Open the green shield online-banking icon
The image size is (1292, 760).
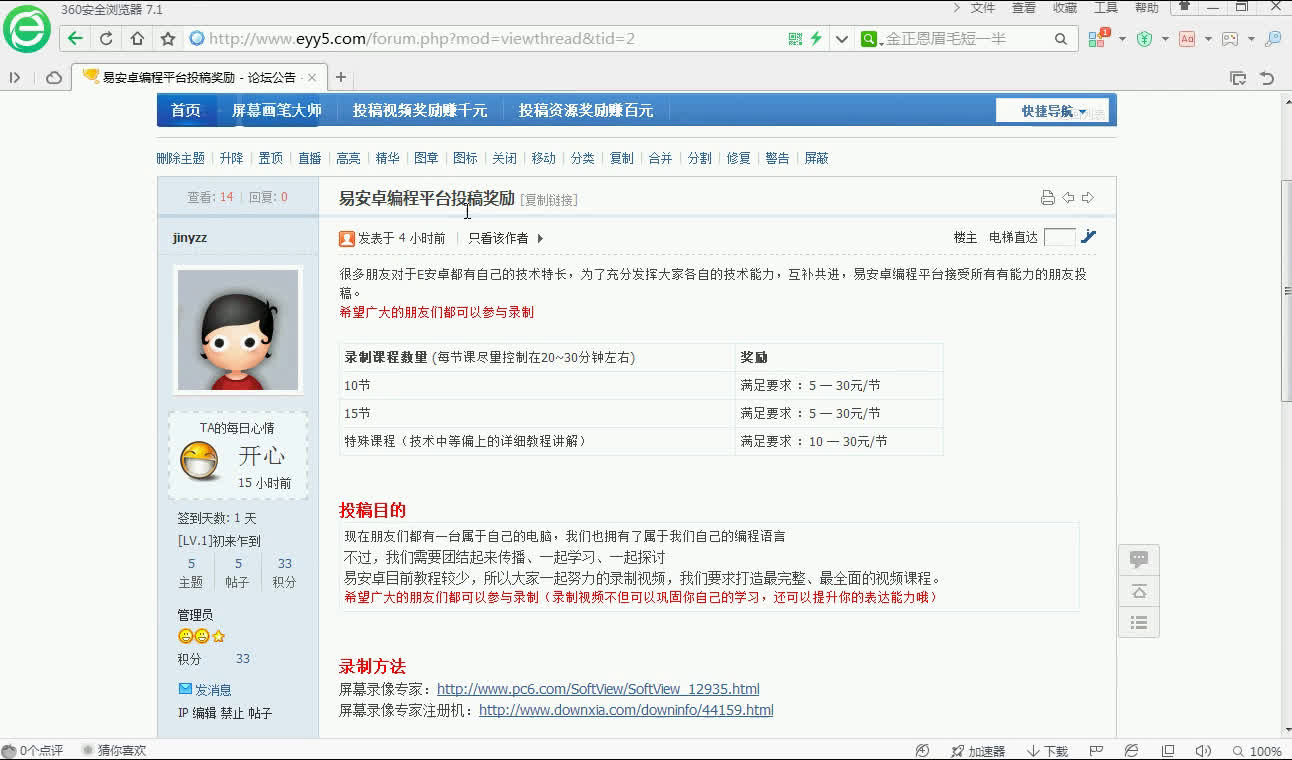[x=1144, y=39]
